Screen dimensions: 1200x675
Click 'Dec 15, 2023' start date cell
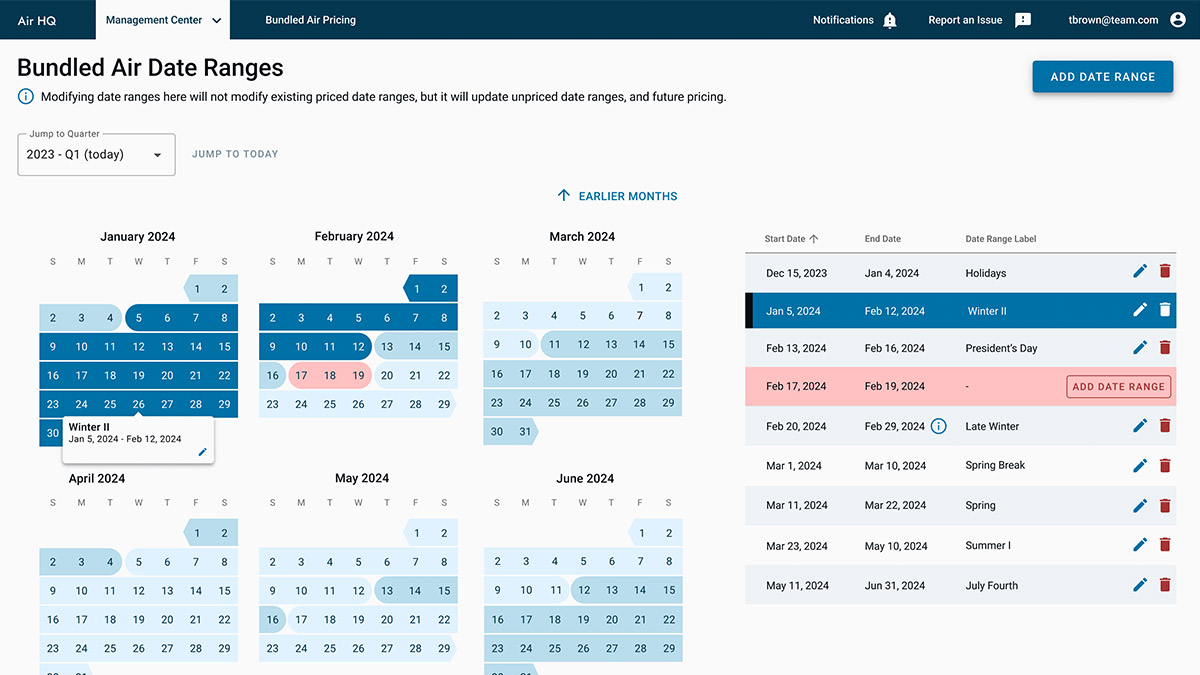797,273
